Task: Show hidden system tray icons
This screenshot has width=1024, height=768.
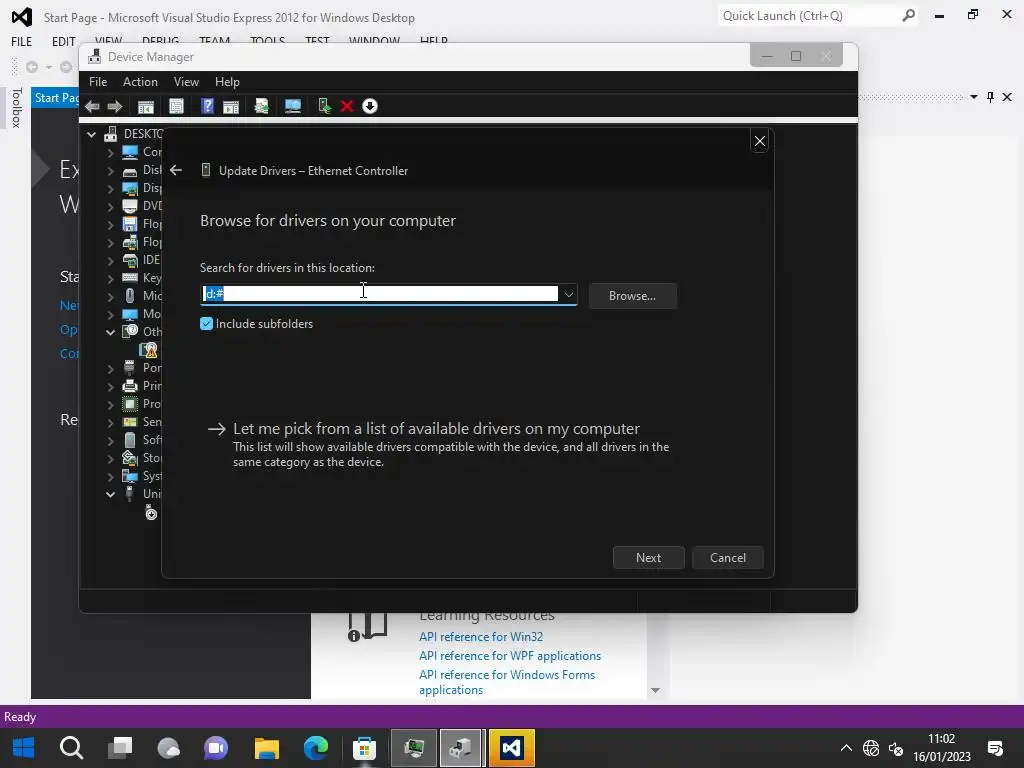Action: pos(846,748)
